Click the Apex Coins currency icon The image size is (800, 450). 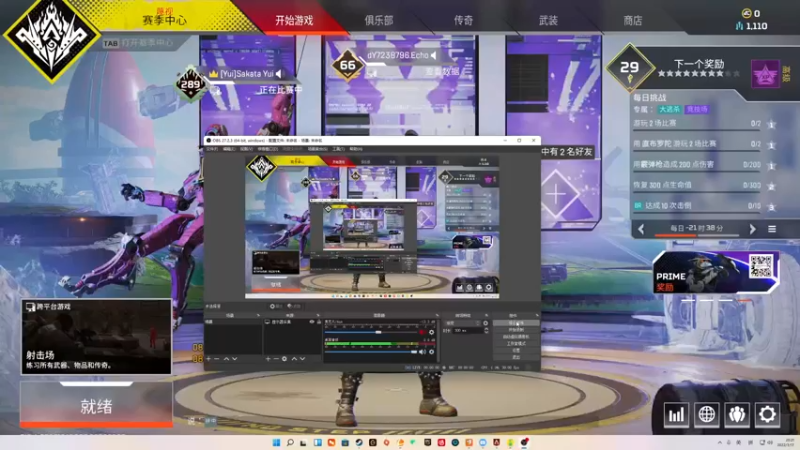point(746,13)
